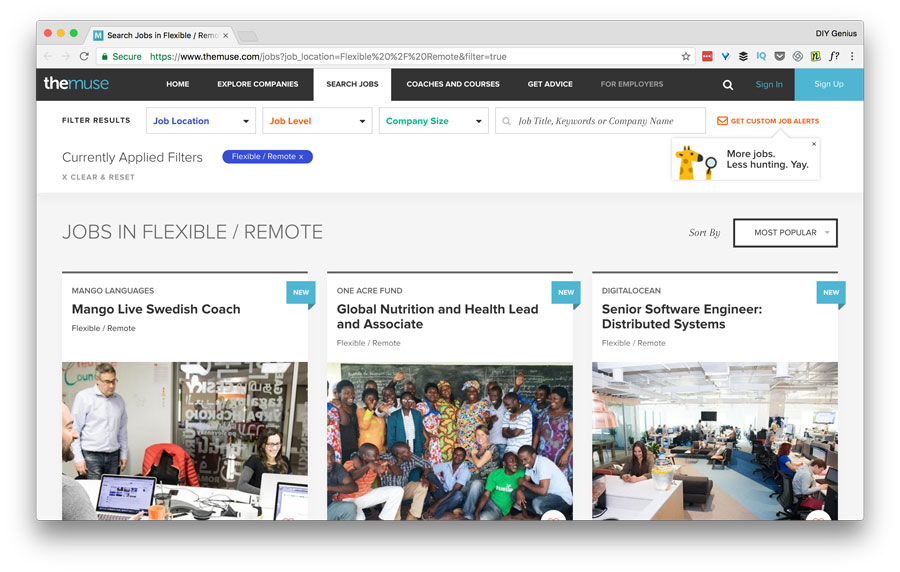Go to Home in navigation
Screen dimensions: 900x572
(177, 84)
